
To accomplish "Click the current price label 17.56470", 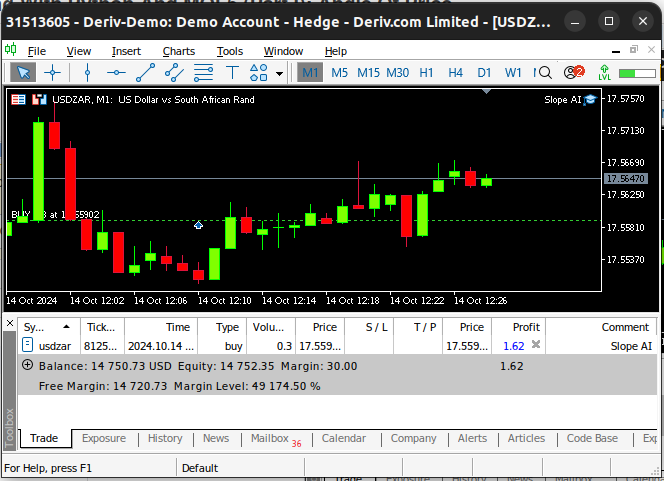I will click(x=625, y=178).
